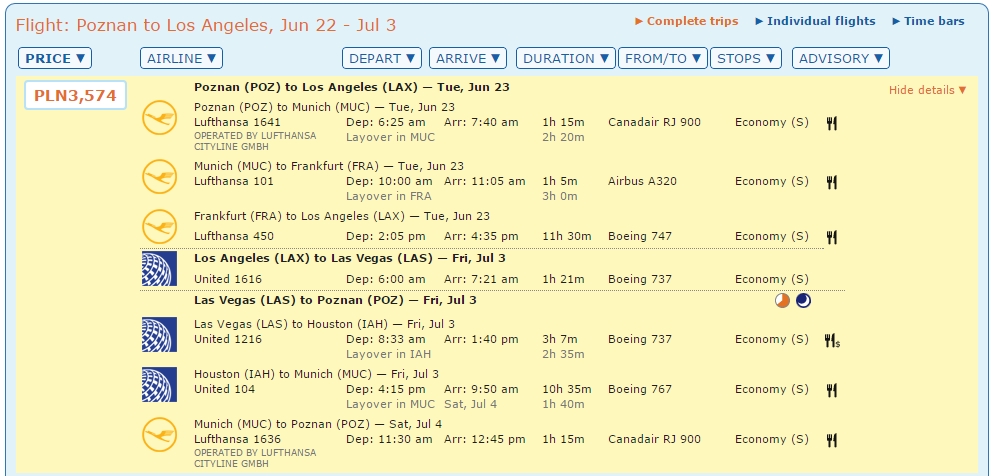Click arrival time Arr: 4:35 pm
The height and width of the screenshot is (476, 994).
point(481,236)
